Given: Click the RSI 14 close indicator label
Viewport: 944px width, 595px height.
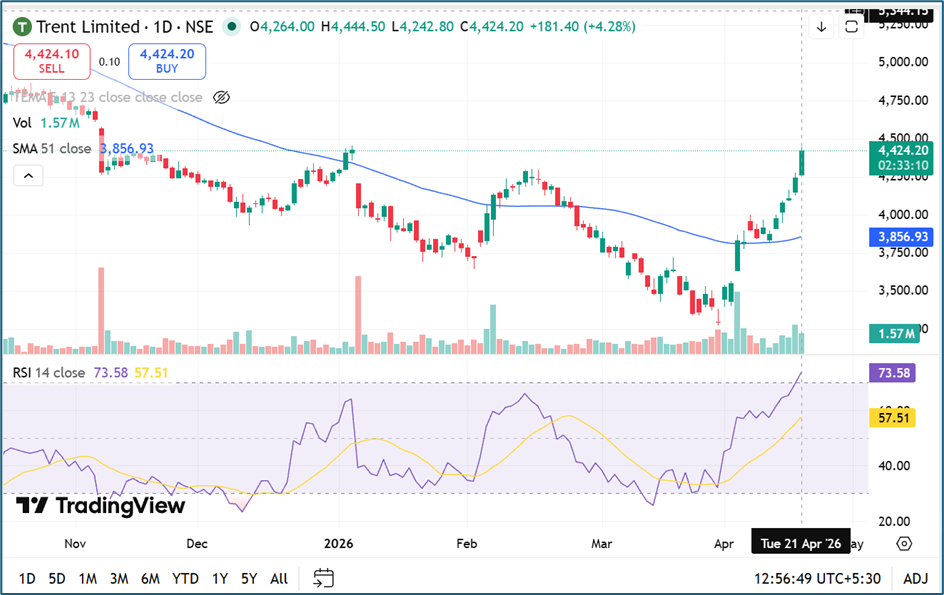Looking at the screenshot, I should (x=49, y=373).
